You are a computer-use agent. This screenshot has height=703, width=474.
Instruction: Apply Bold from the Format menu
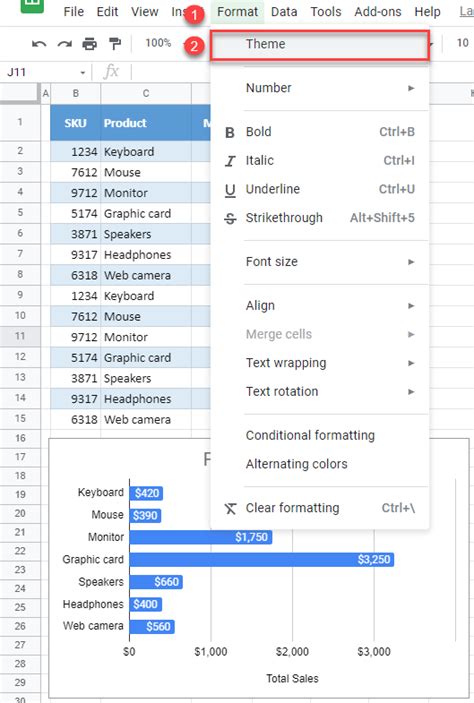click(x=319, y=132)
